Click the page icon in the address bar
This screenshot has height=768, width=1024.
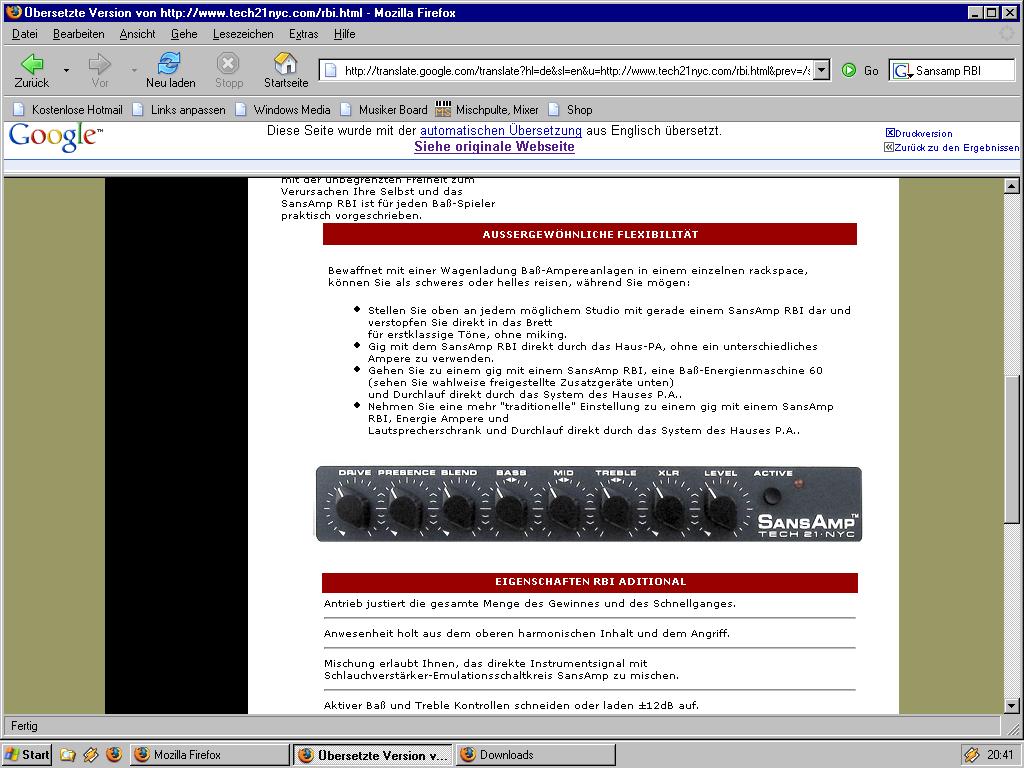tap(330, 71)
